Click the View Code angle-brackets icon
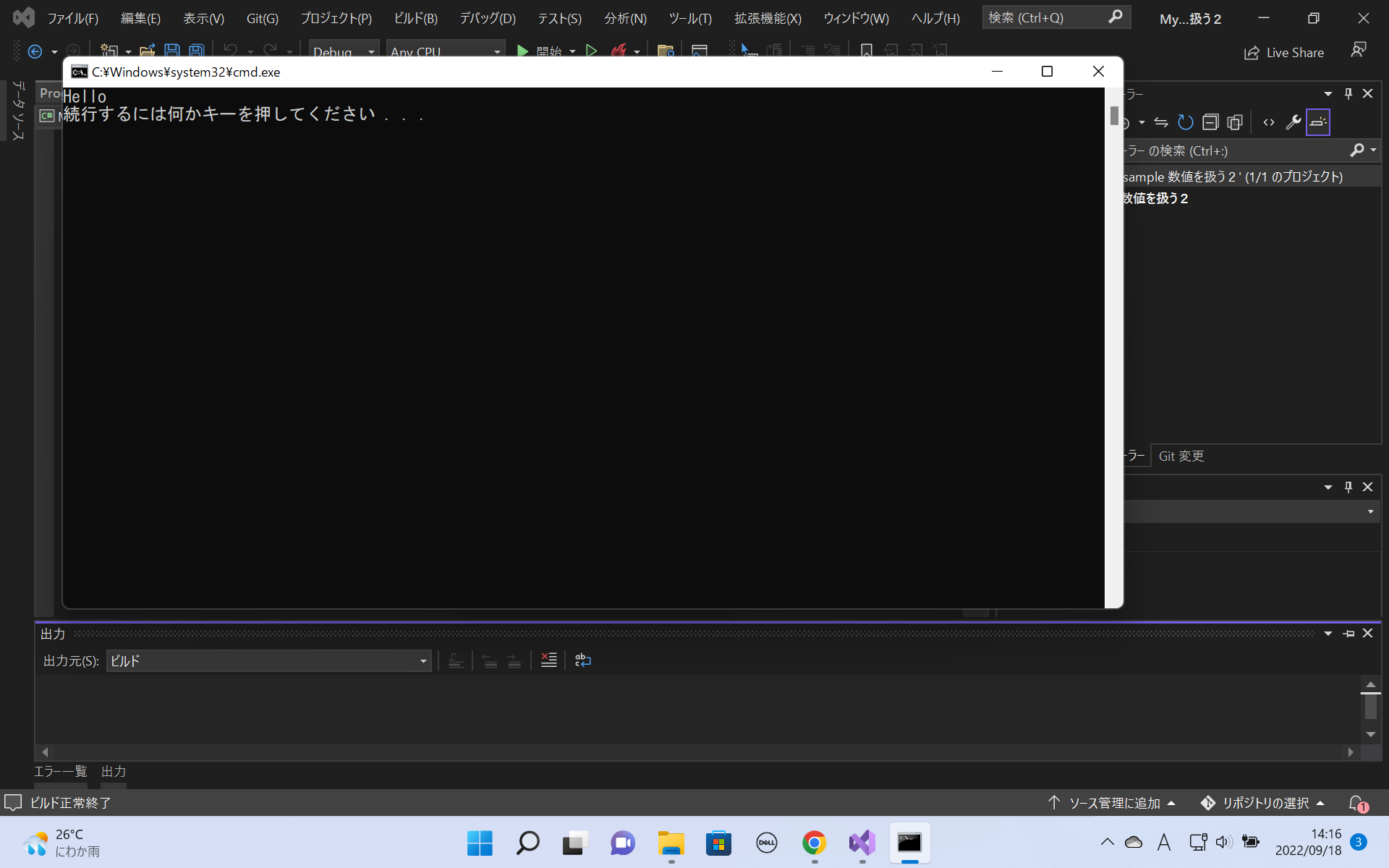 coord(1269,122)
